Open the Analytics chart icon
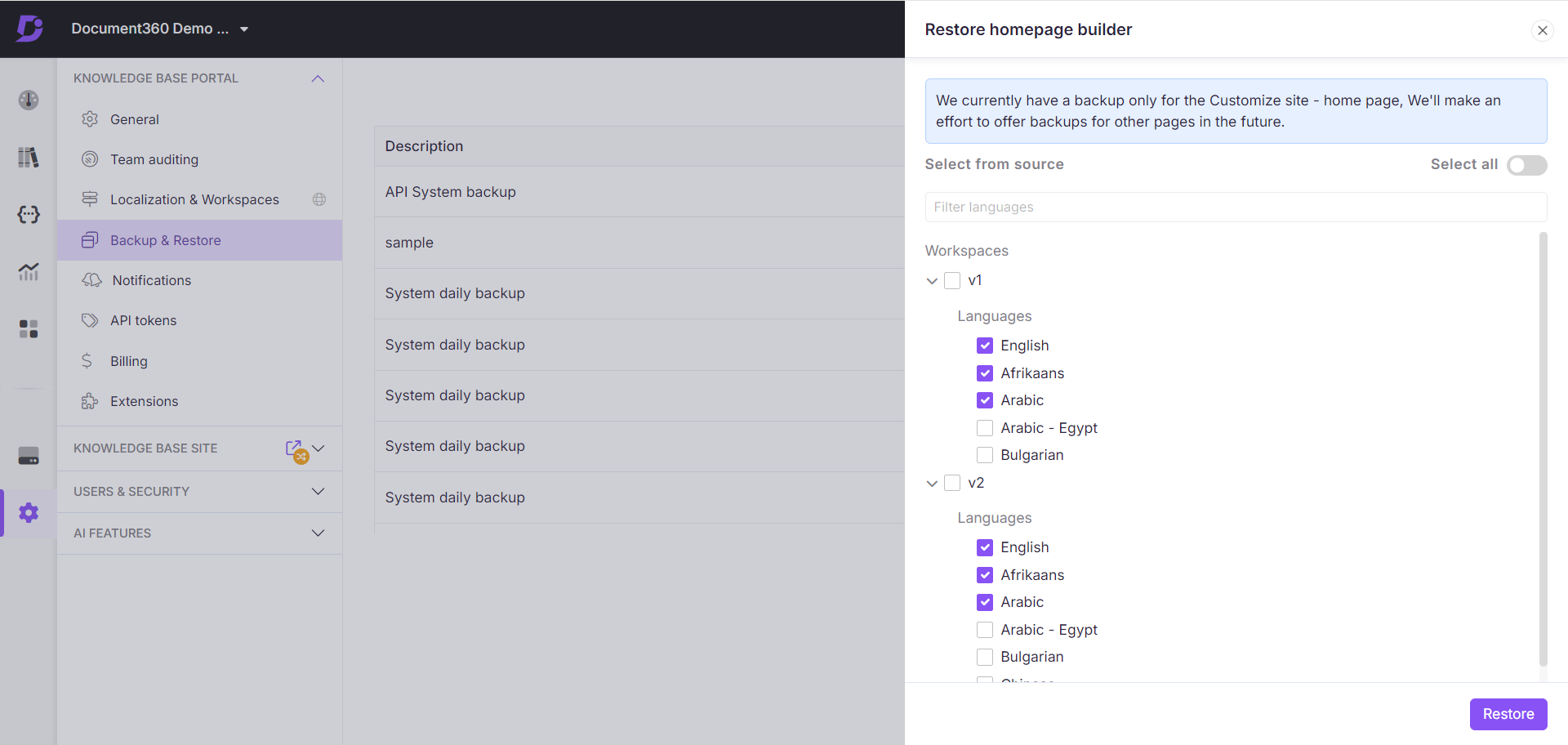Viewport: 1568px width, 745px height. coord(29,271)
